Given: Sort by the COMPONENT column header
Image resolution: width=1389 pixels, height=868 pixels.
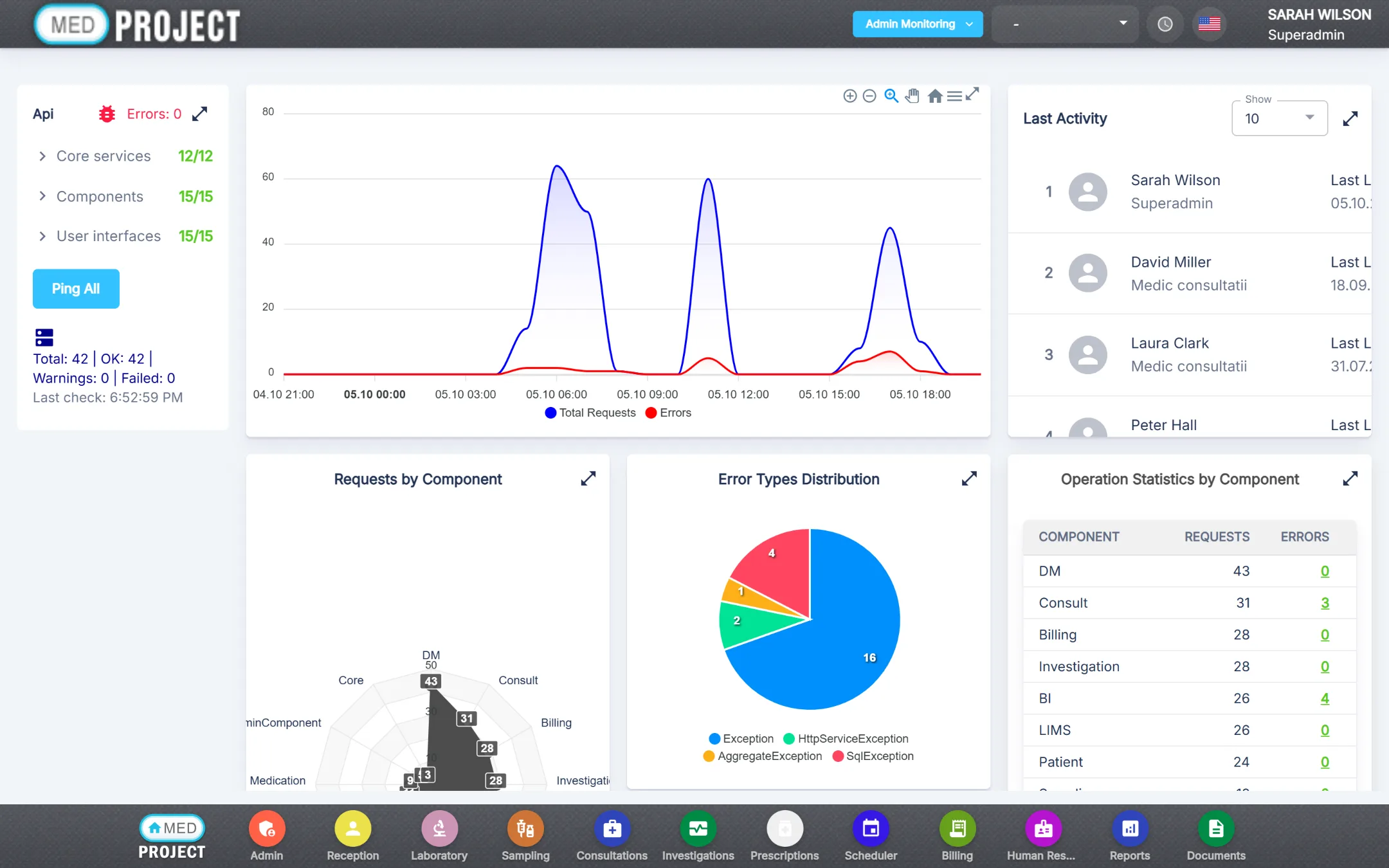Looking at the screenshot, I should (x=1079, y=537).
